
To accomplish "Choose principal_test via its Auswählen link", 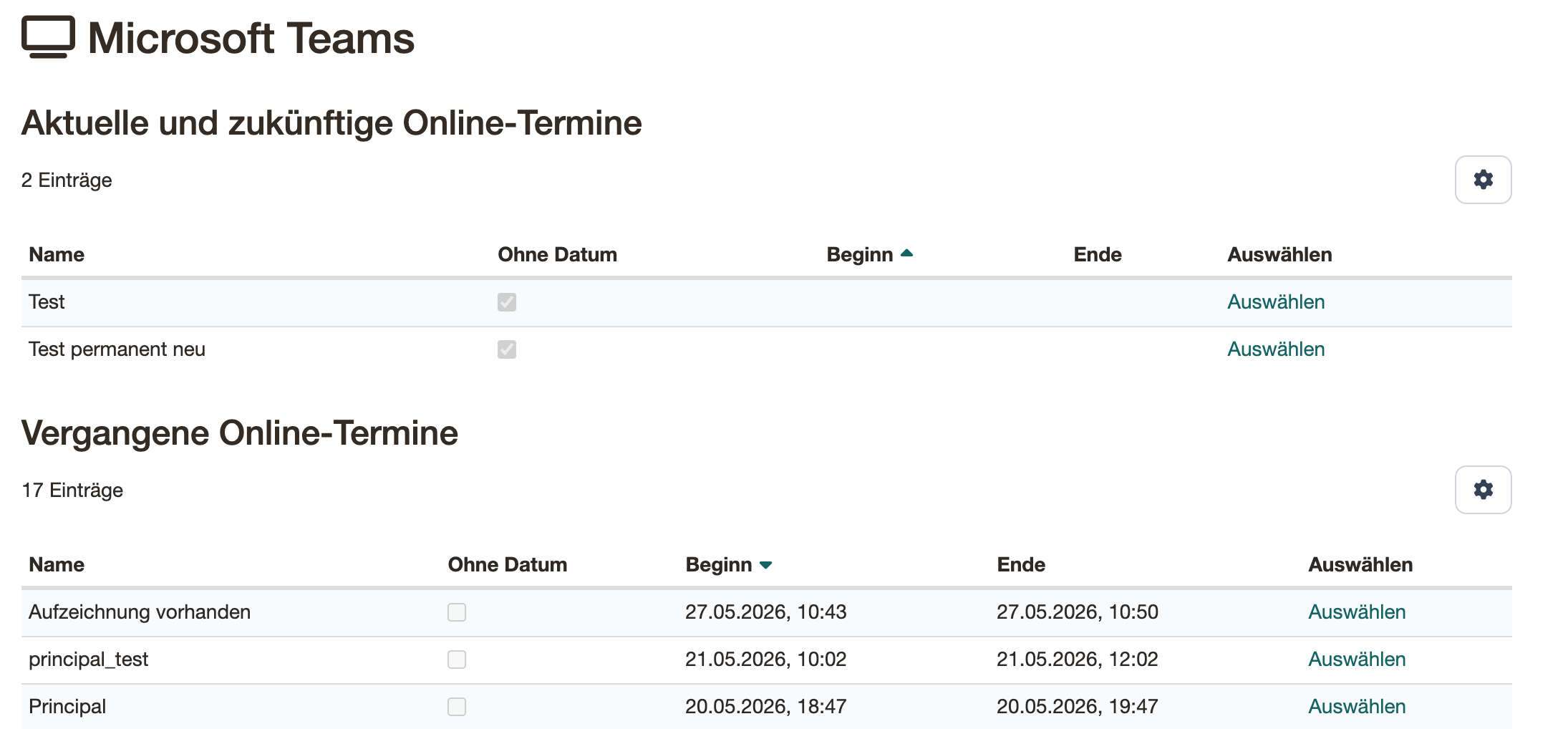I will pos(1357,660).
